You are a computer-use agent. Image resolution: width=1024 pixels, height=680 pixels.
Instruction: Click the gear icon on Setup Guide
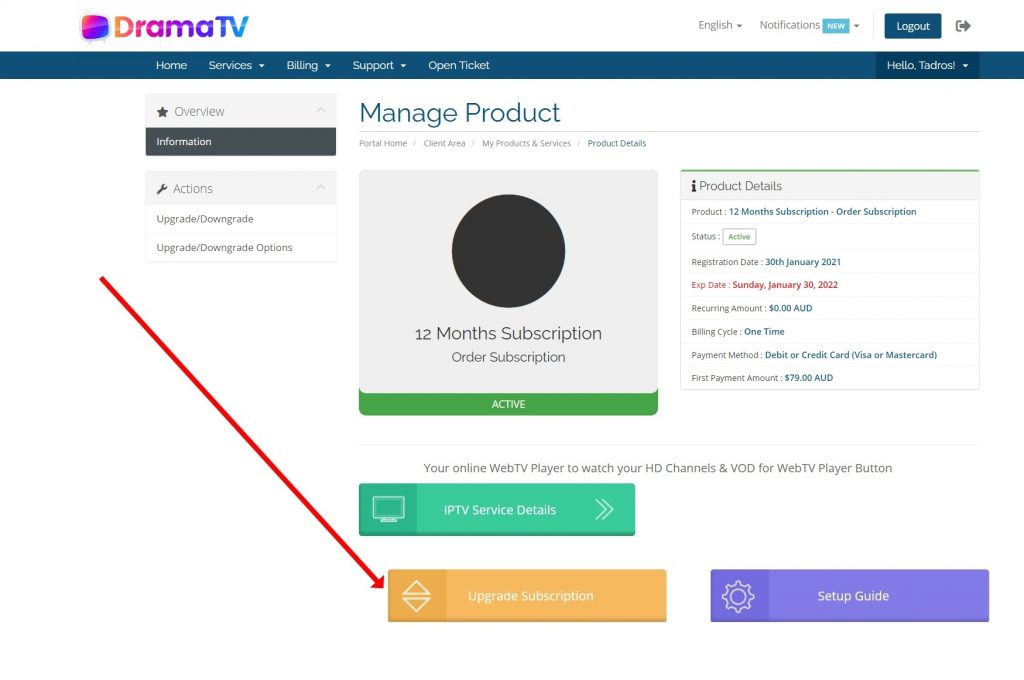click(x=738, y=596)
